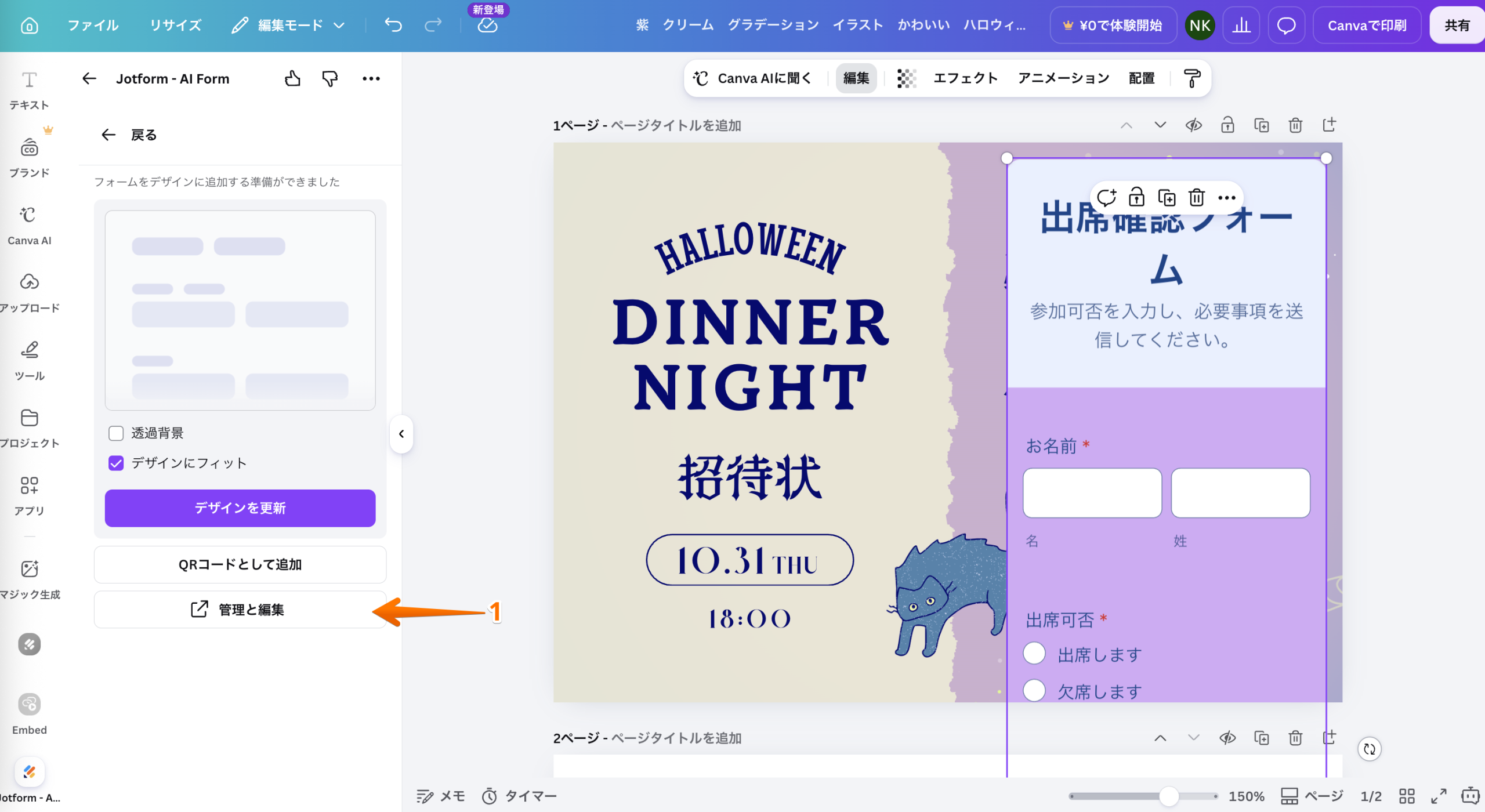Open 管理と編集 external link button
The width and height of the screenshot is (1485, 812).
pos(240,610)
